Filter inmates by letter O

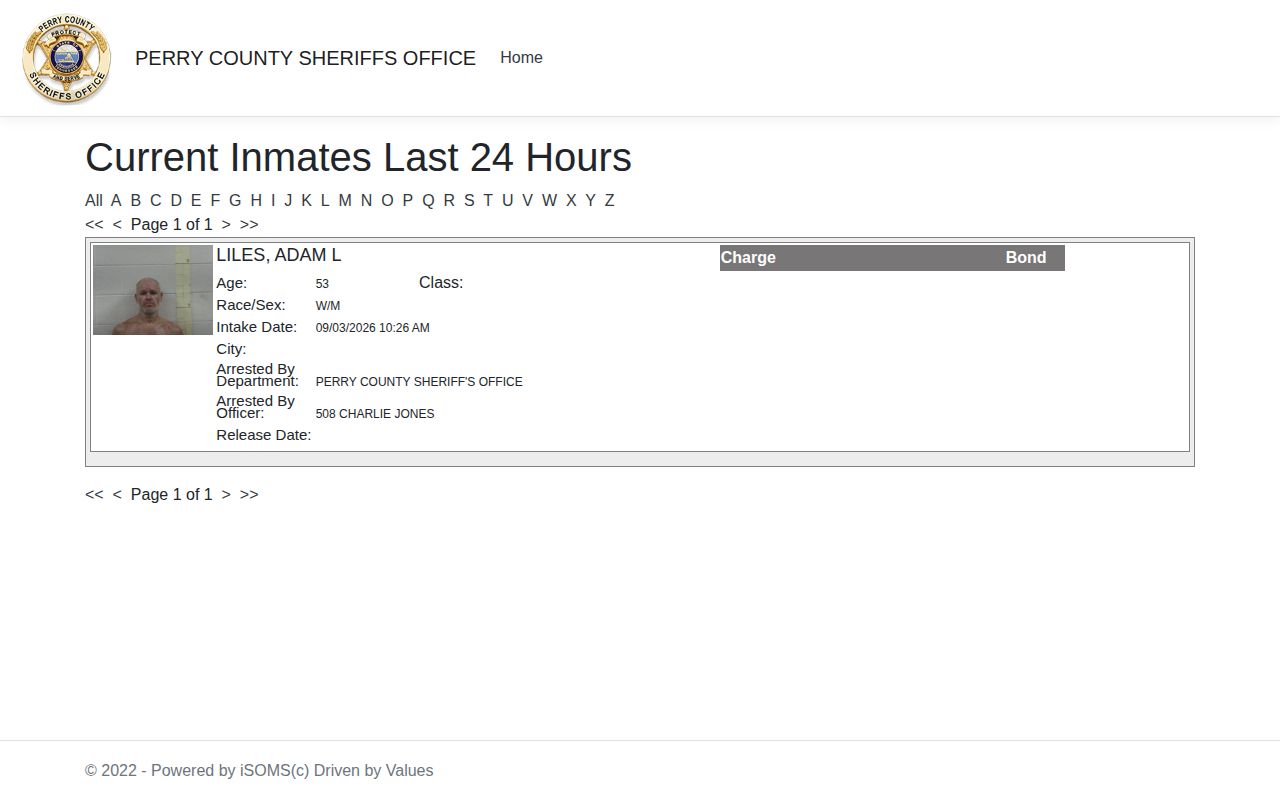pos(388,200)
